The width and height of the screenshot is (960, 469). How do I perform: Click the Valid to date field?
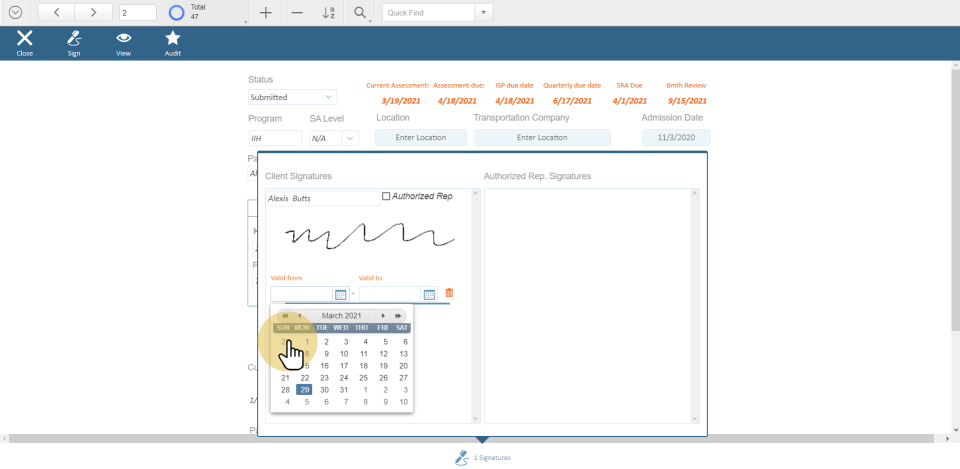388,294
